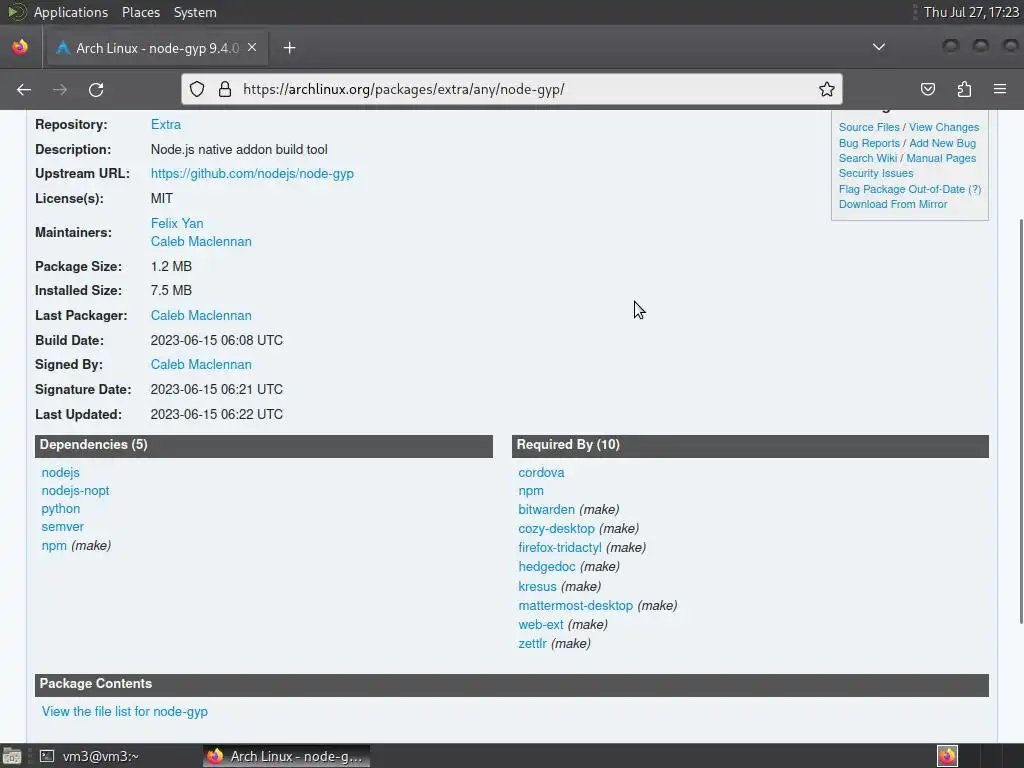Viewport: 1024px width, 768px height.
Task: Open maintainer Felix Yan link
Action: click(x=177, y=223)
